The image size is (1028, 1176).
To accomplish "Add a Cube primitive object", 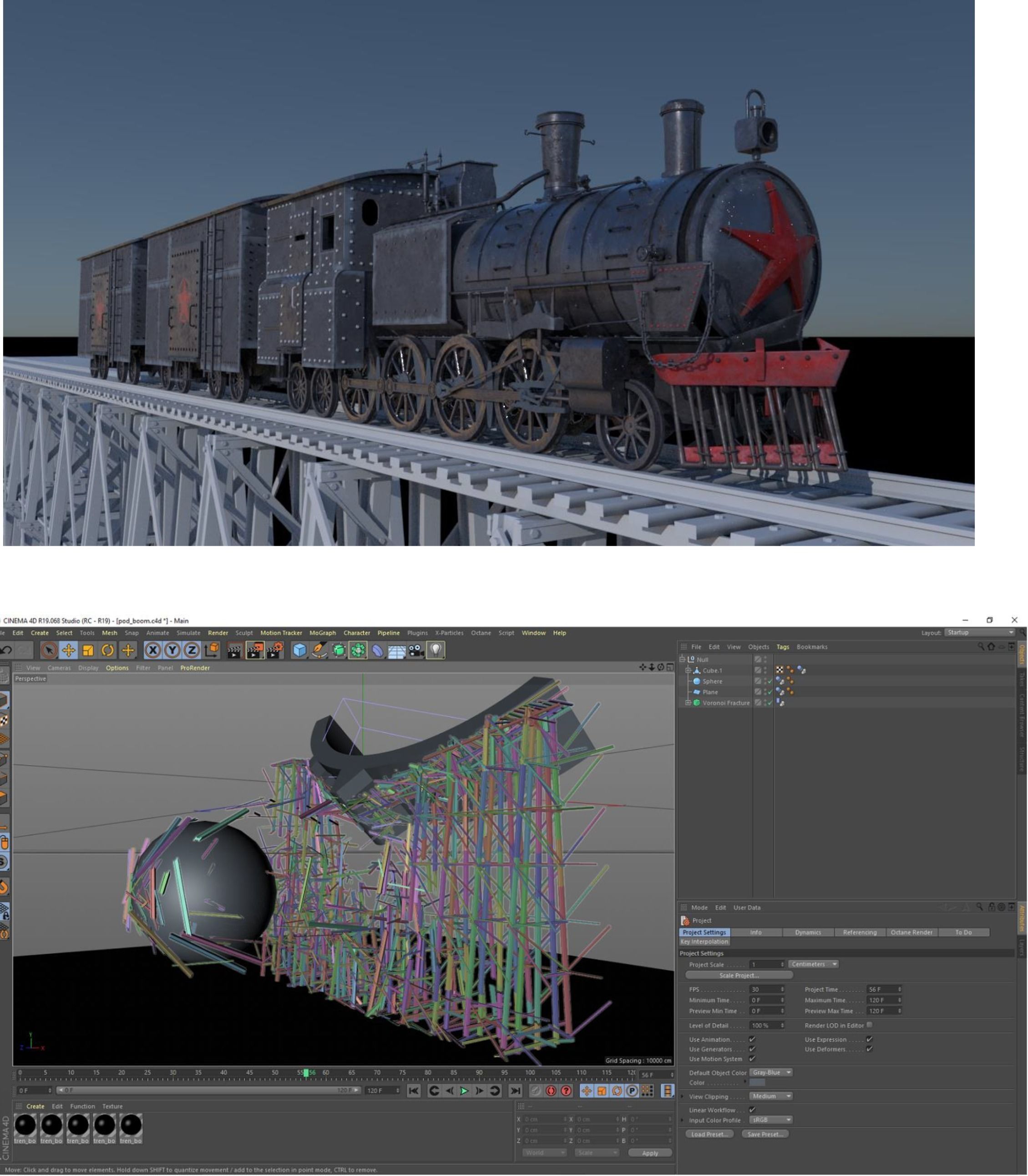I will [299, 650].
